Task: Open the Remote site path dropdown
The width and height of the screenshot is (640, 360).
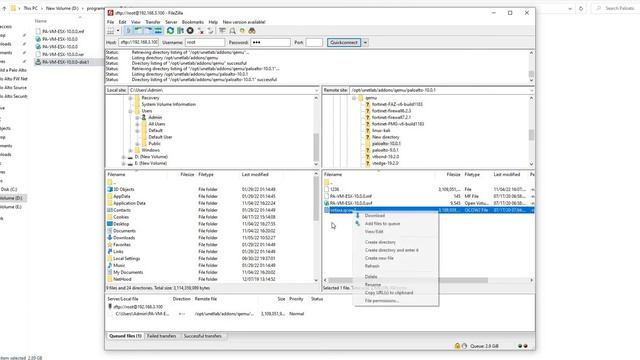Action: [x=531, y=90]
